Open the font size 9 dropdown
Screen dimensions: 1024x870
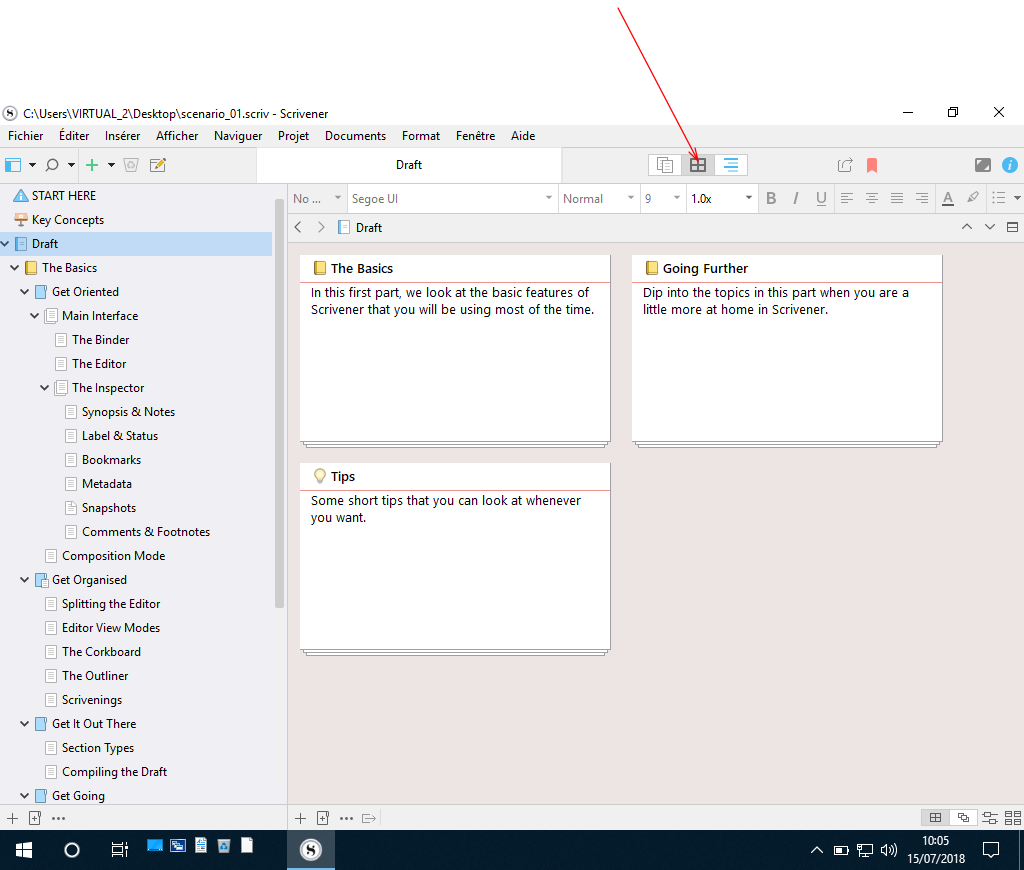(x=662, y=199)
